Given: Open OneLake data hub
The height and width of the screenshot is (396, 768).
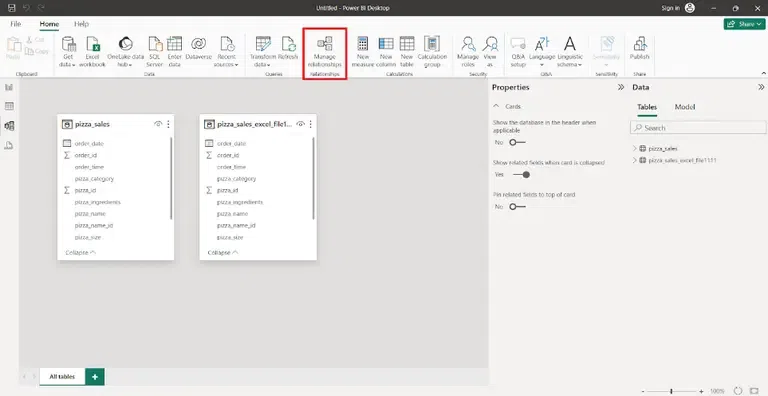Looking at the screenshot, I should (x=125, y=51).
